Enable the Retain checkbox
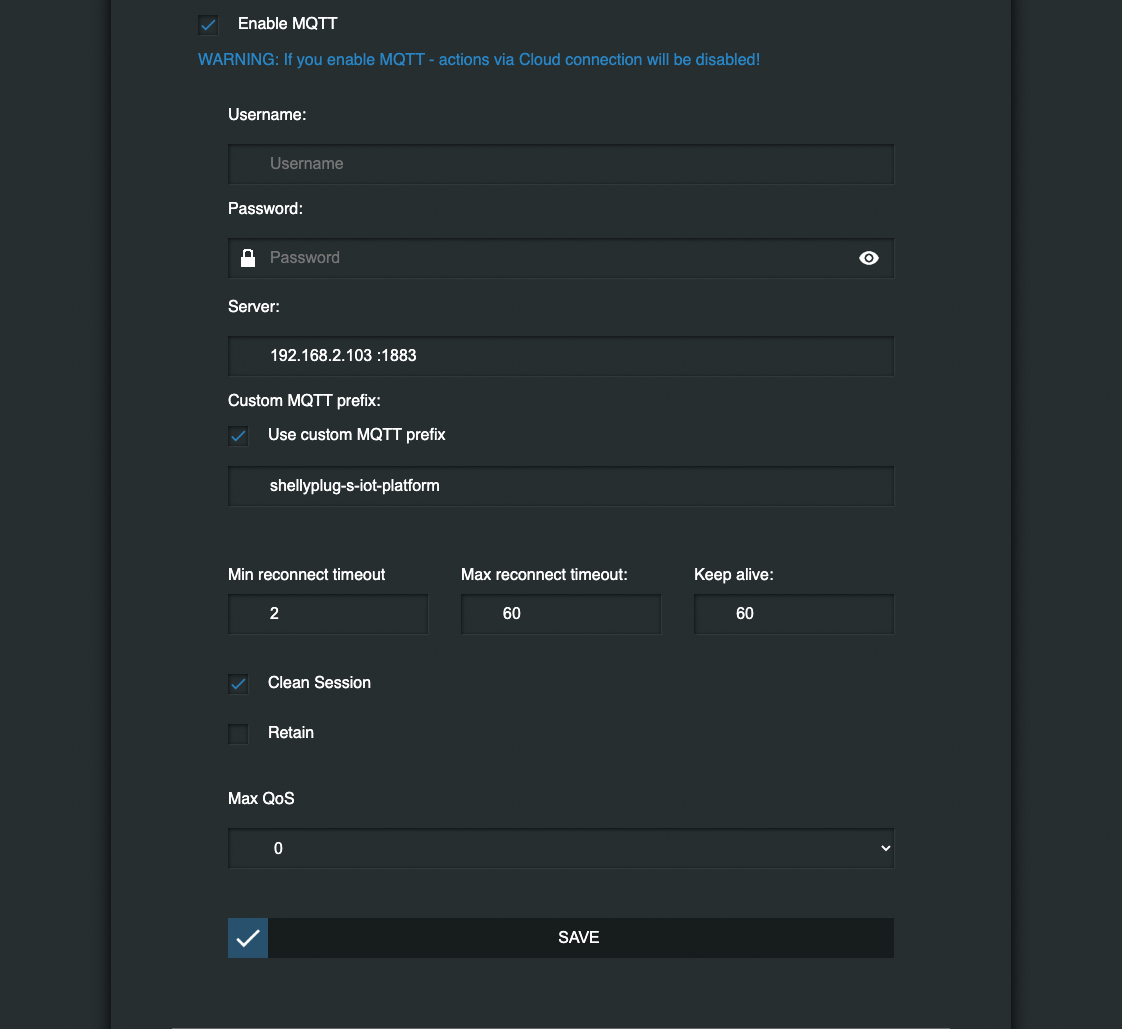This screenshot has width=1122, height=1029. (238, 734)
